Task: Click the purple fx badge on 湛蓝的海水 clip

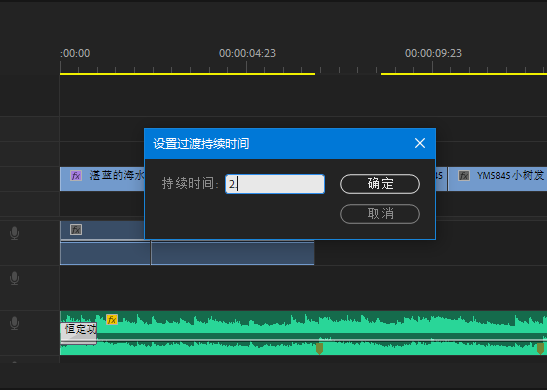Action: [x=76, y=175]
